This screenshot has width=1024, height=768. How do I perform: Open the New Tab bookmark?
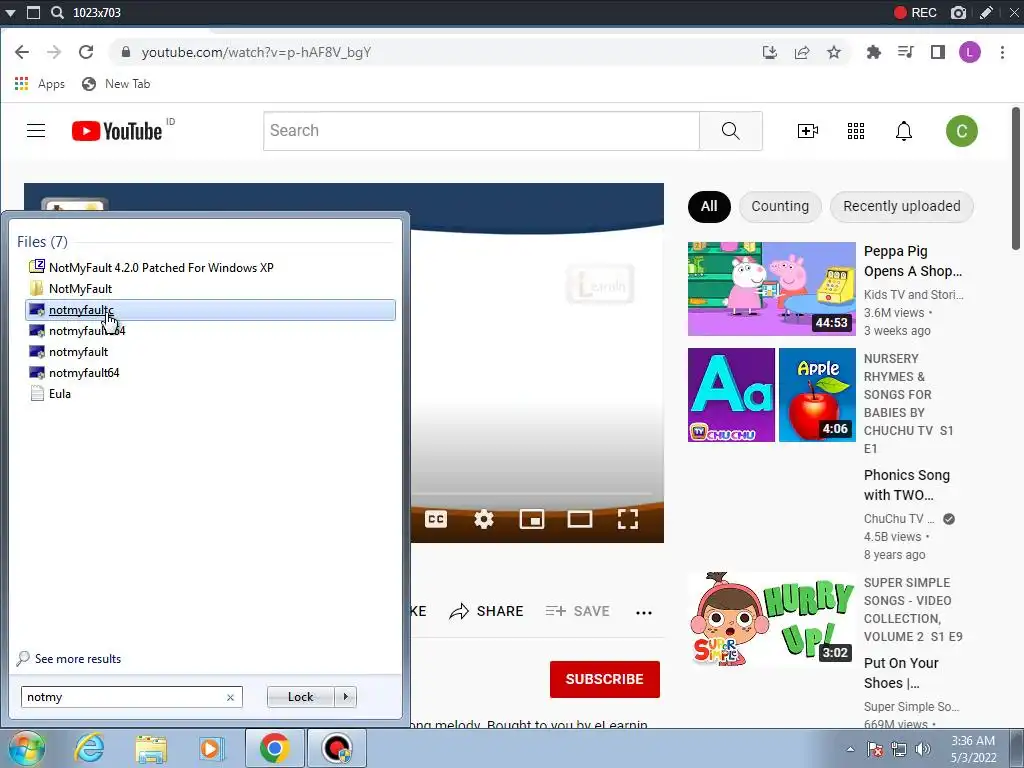click(116, 84)
